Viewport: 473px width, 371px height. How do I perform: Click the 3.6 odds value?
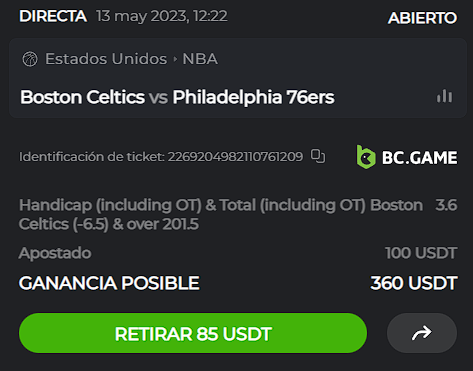click(x=446, y=205)
